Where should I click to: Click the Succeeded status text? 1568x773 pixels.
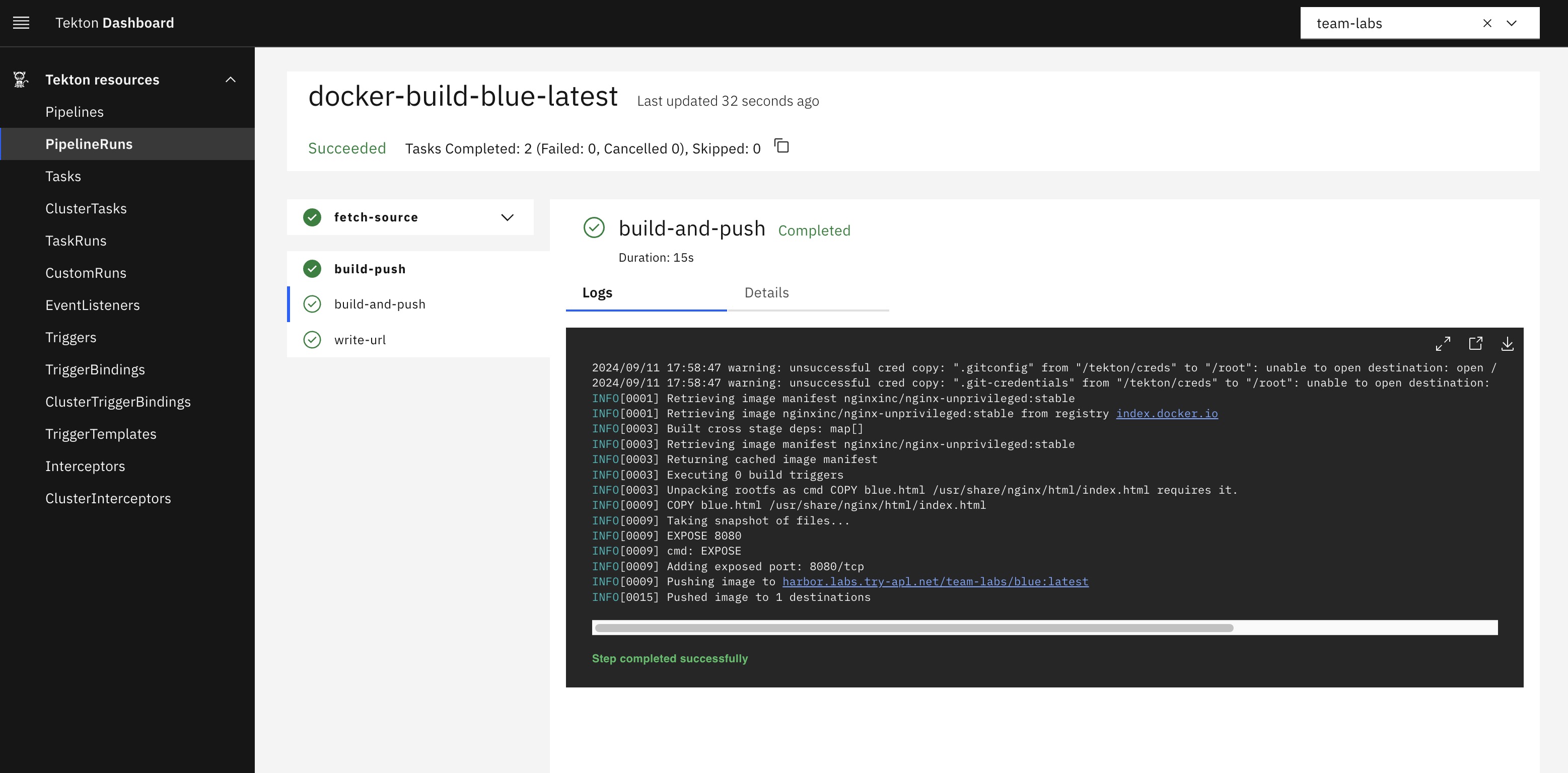tap(347, 148)
